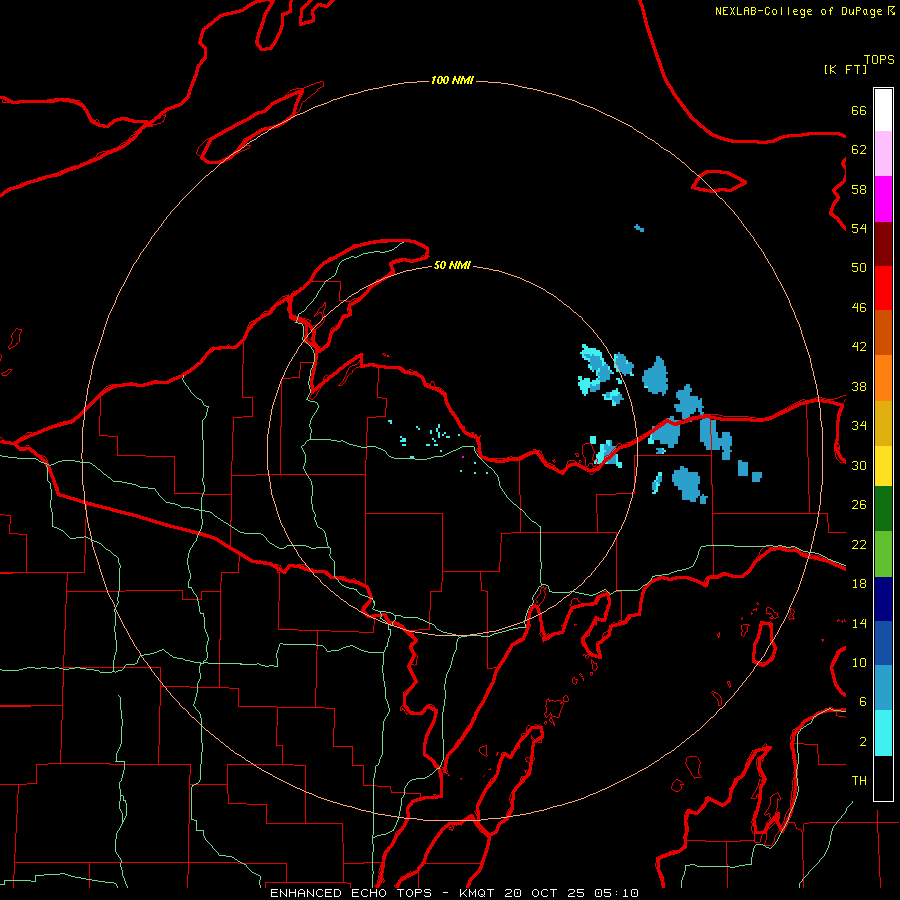Image resolution: width=900 pixels, height=900 pixels.
Task: Click the cyan legend swatch
Action: click(883, 733)
